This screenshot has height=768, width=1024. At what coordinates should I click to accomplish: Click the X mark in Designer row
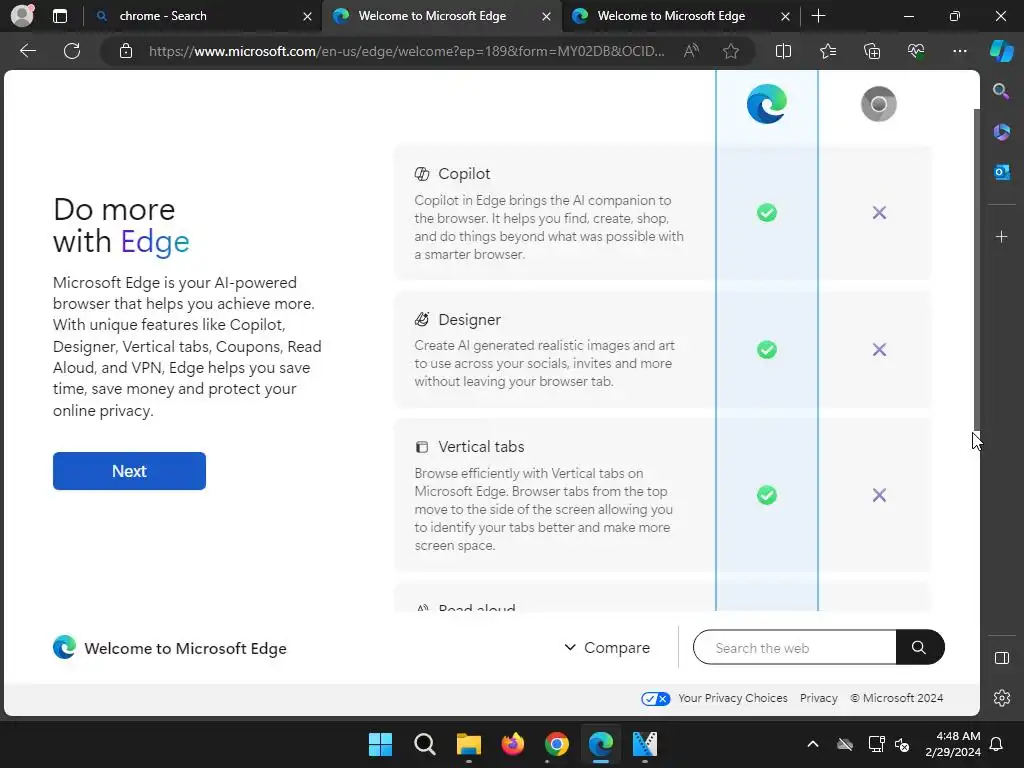click(x=879, y=349)
